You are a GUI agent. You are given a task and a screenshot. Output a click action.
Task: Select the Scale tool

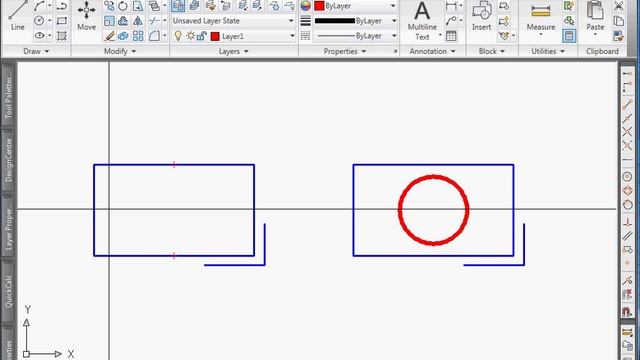[109, 20]
